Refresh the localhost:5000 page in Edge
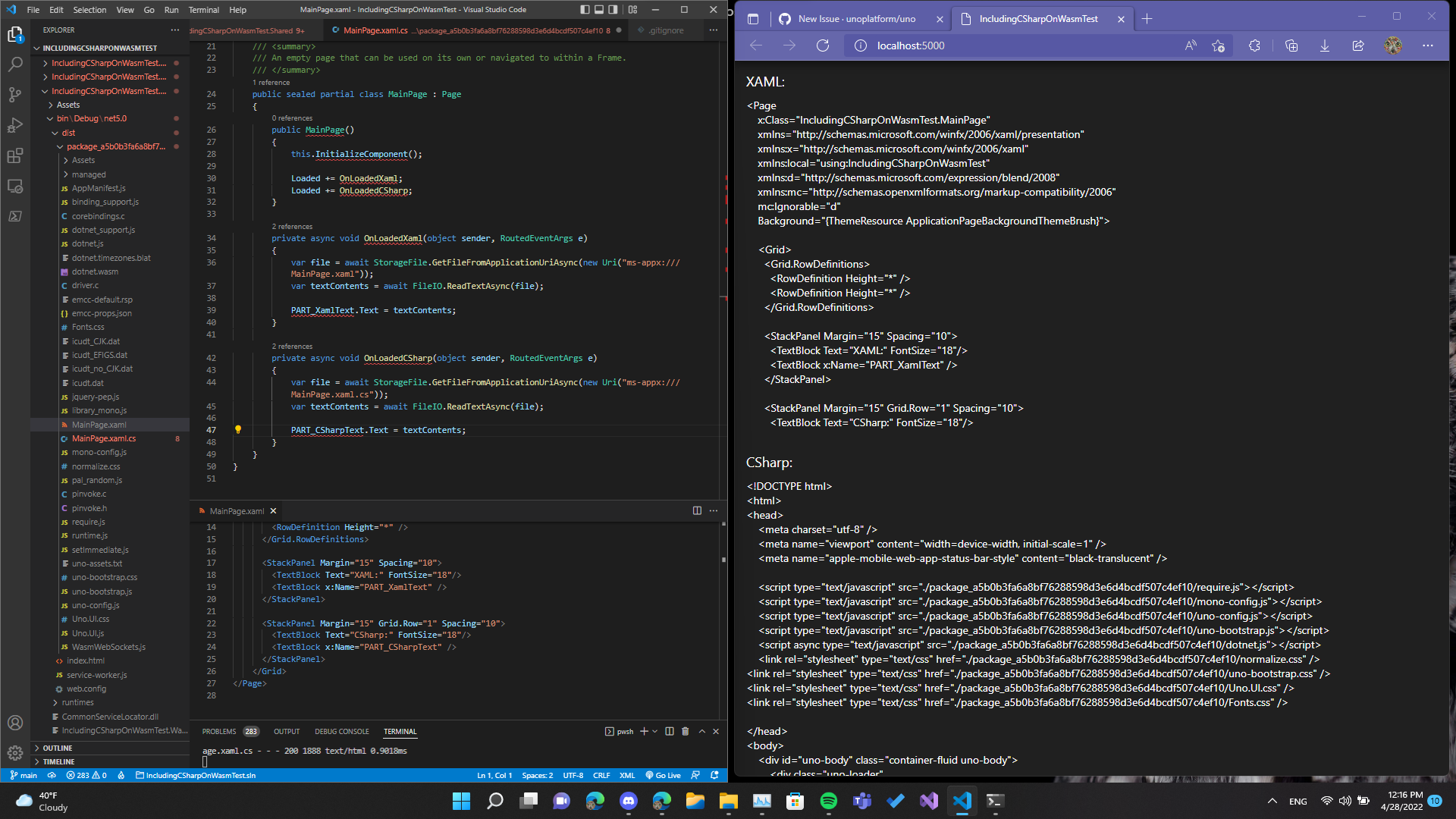The height and width of the screenshot is (819, 1456). pyautogui.click(x=822, y=45)
